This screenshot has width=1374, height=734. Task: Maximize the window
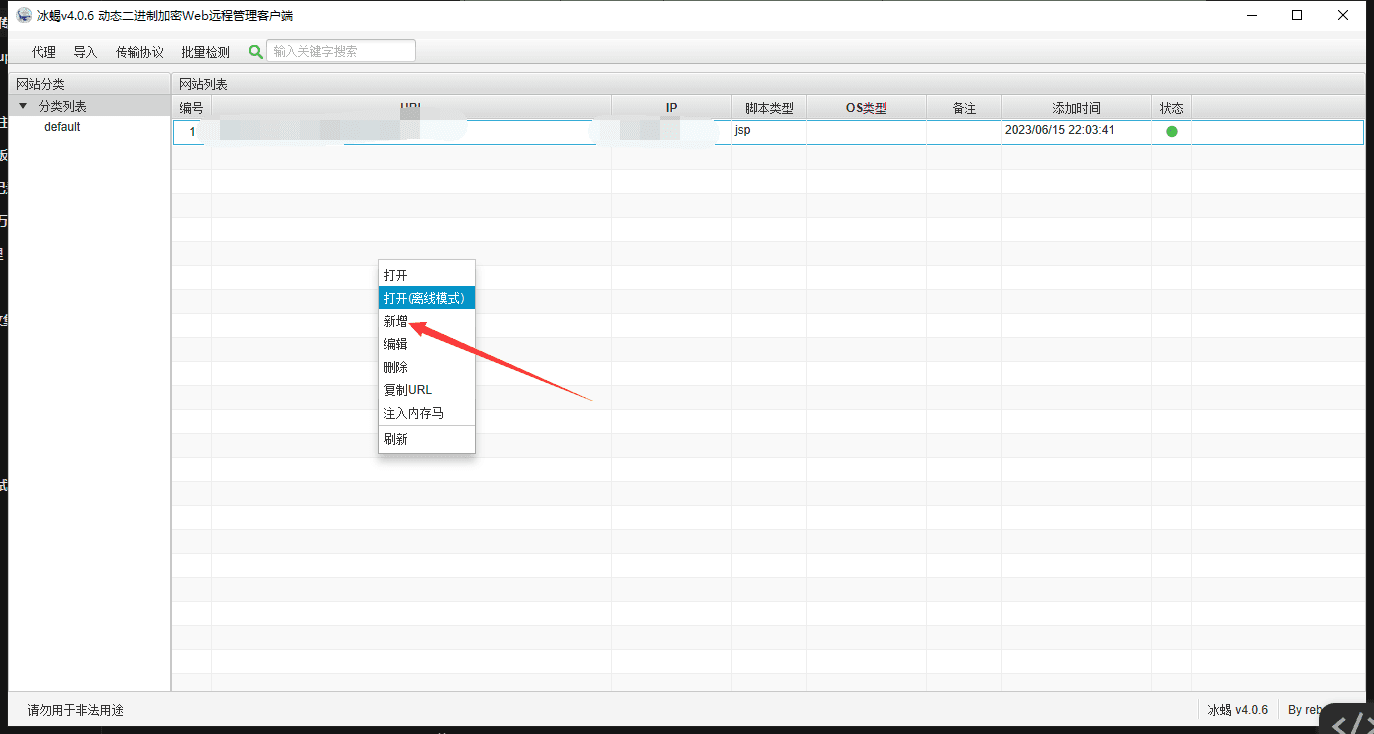[x=1297, y=15]
